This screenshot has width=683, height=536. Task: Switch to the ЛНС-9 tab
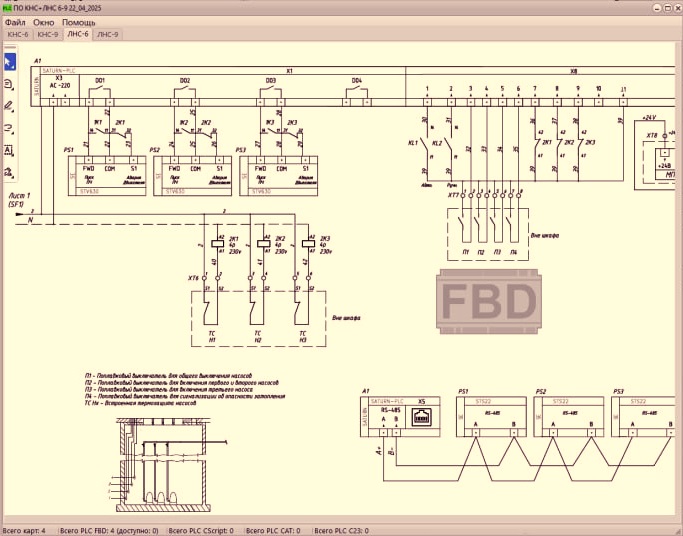click(x=108, y=34)
